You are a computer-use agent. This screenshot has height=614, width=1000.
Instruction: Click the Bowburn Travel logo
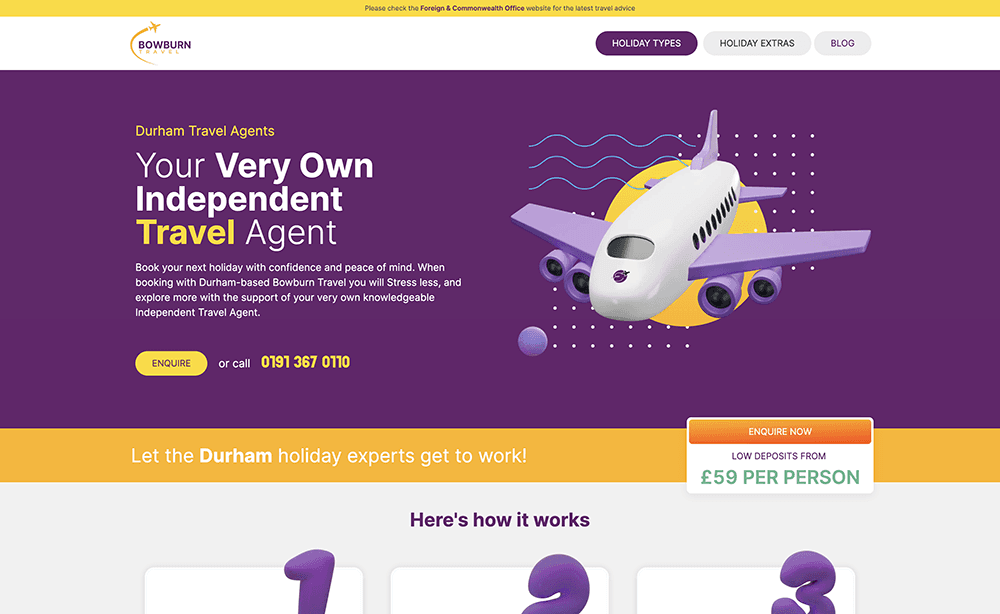coord(161,43)
